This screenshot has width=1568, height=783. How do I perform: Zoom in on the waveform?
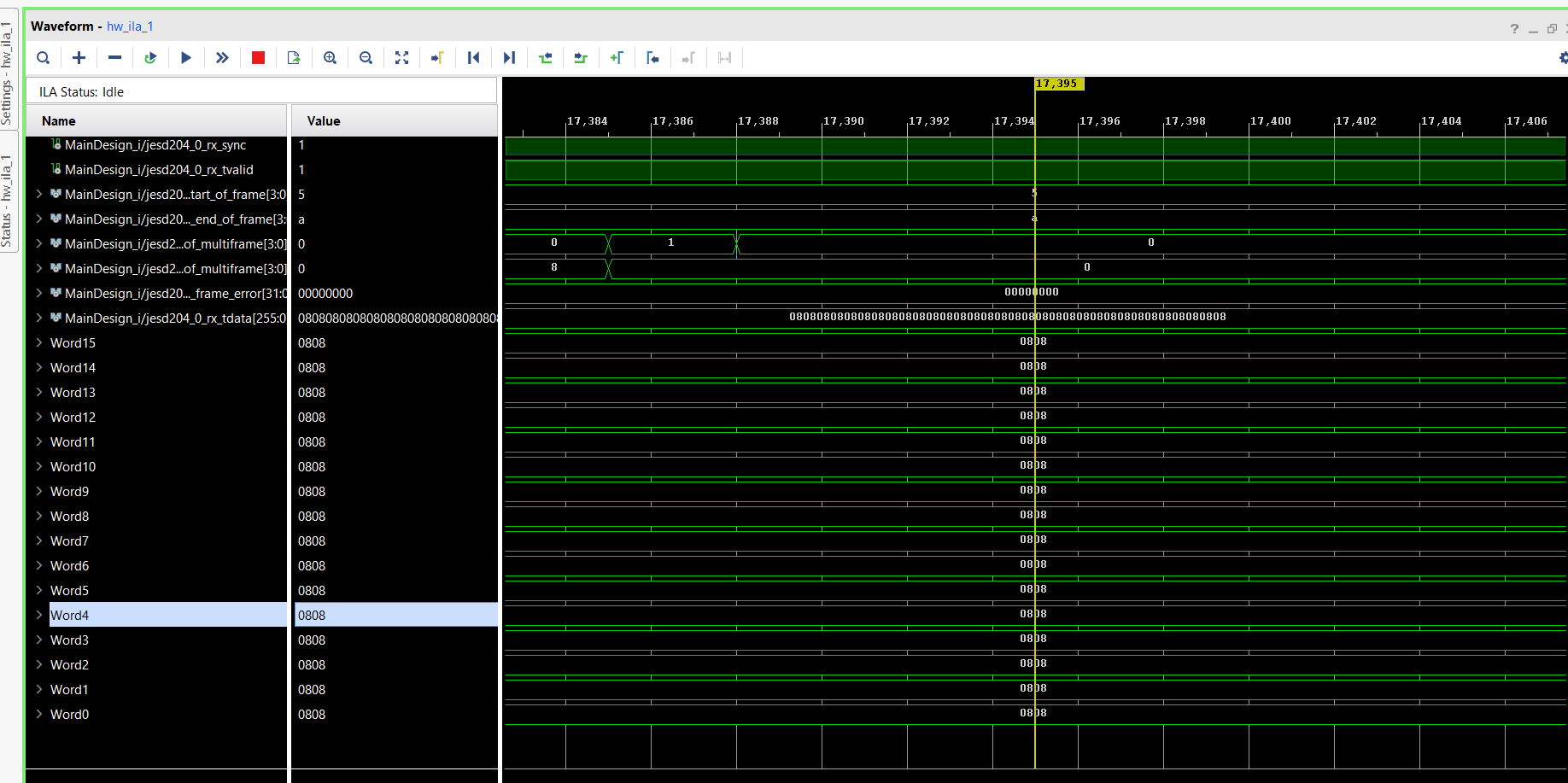coord(330,58)
